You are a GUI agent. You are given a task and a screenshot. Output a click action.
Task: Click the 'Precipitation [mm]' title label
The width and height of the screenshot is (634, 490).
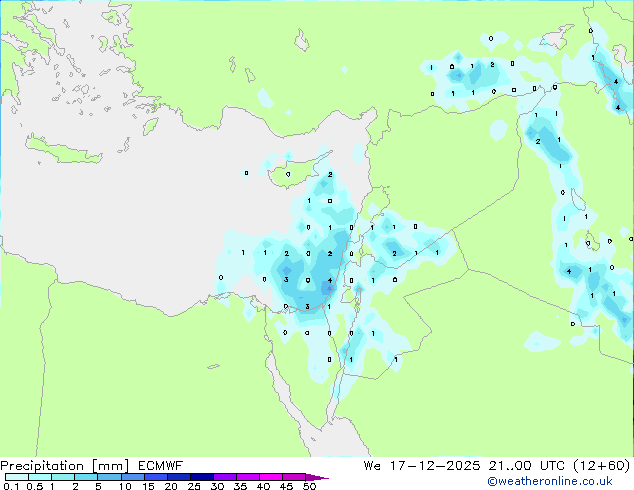[x=65, y=466]
